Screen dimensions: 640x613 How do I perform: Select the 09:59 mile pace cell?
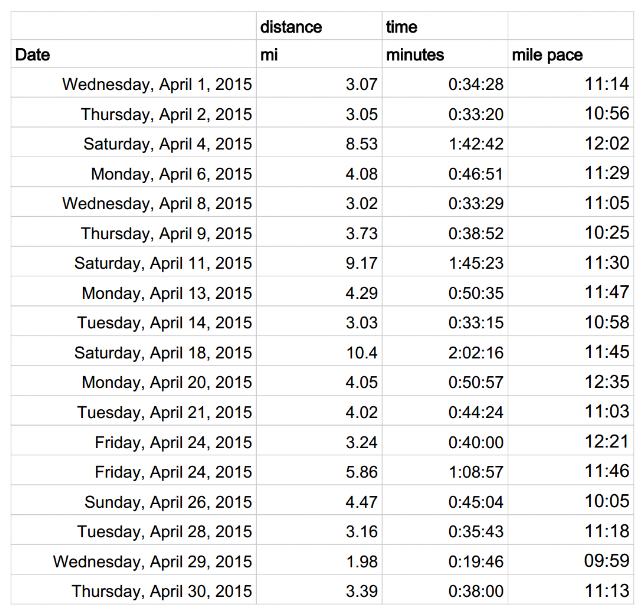570,560
